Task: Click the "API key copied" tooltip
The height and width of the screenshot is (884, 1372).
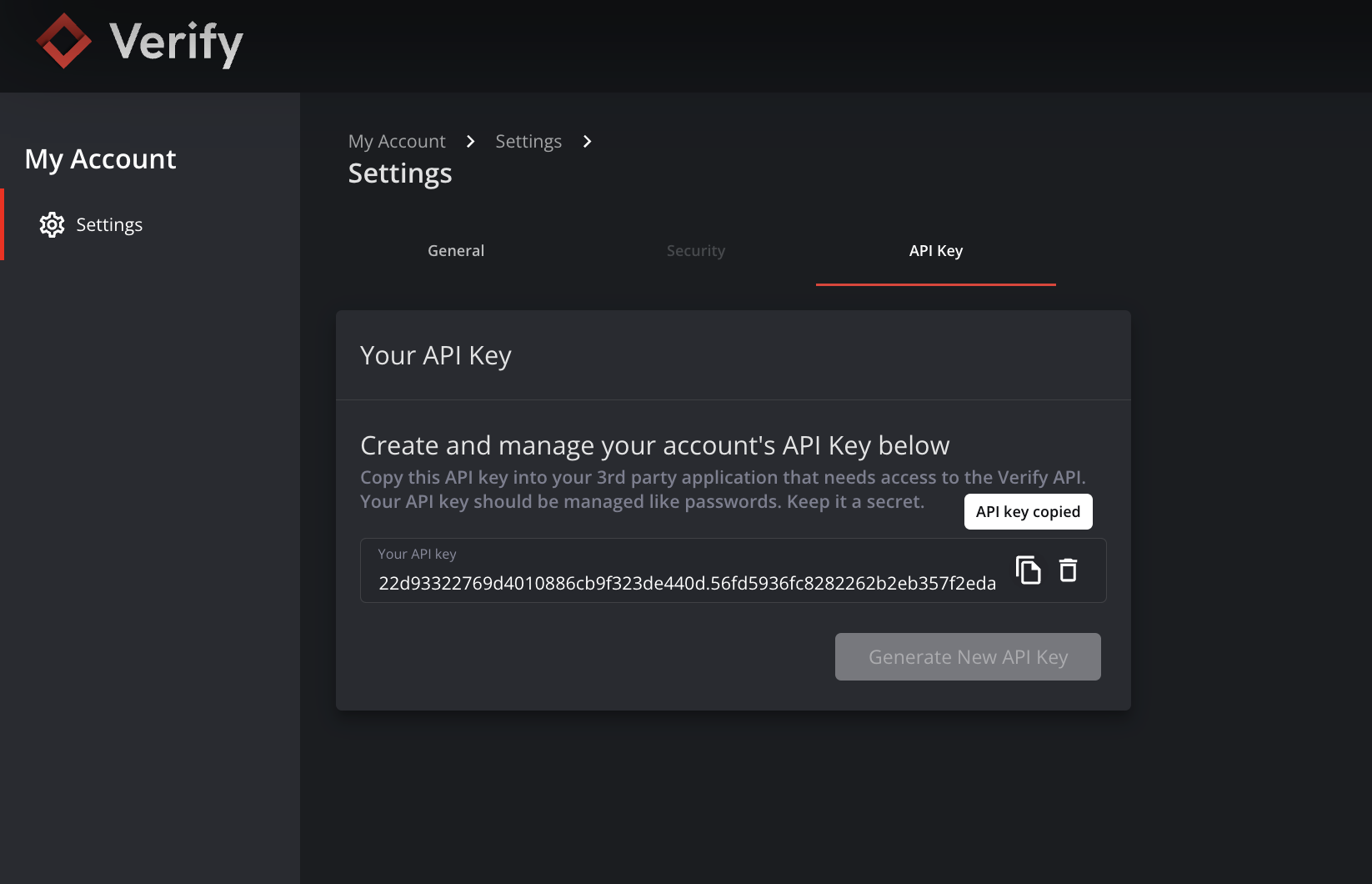Action: click(x=1028, y=511)
